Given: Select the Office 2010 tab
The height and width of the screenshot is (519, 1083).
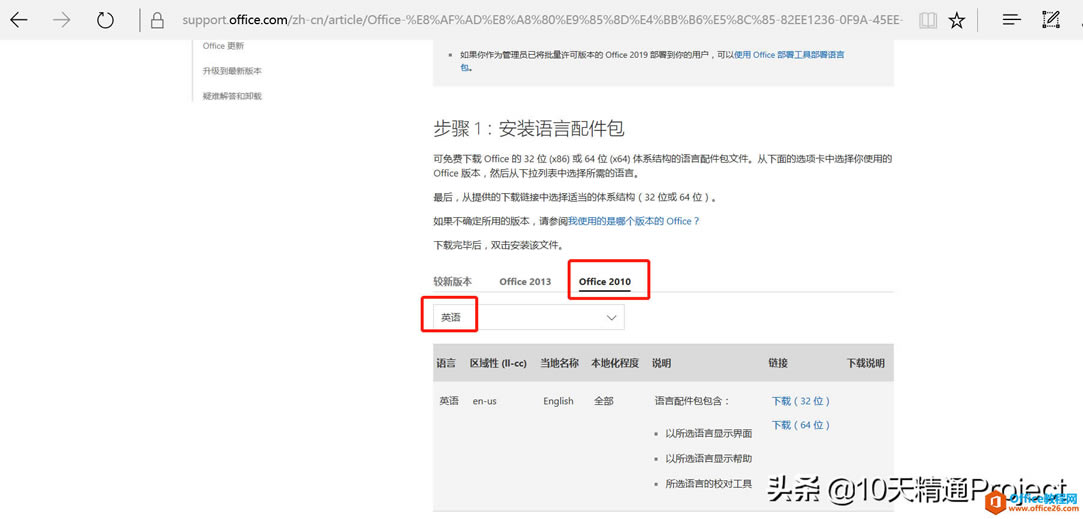Looking at the screenshot, I should point(604,282).
